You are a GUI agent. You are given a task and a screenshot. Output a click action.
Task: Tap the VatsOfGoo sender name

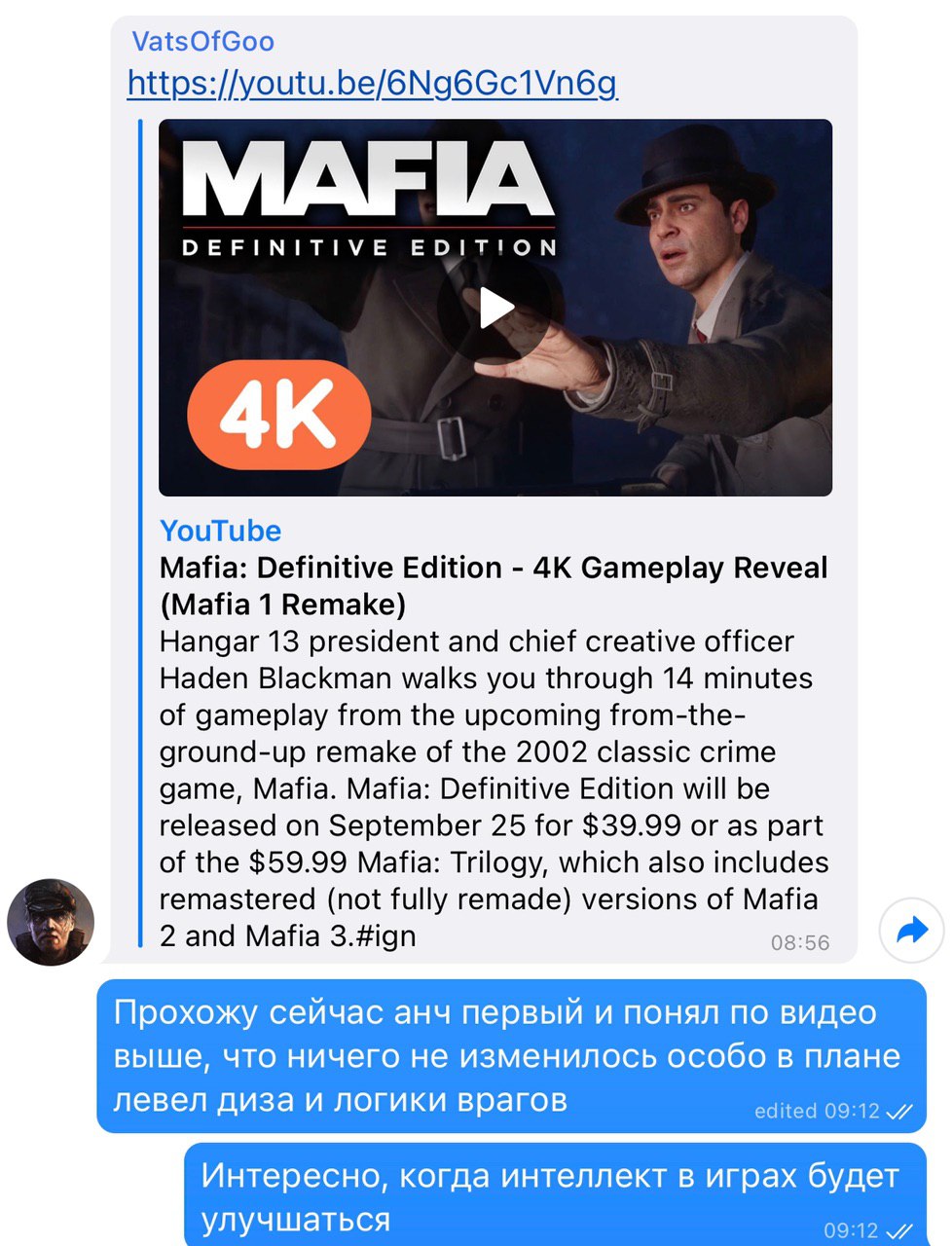click(202, 41)
